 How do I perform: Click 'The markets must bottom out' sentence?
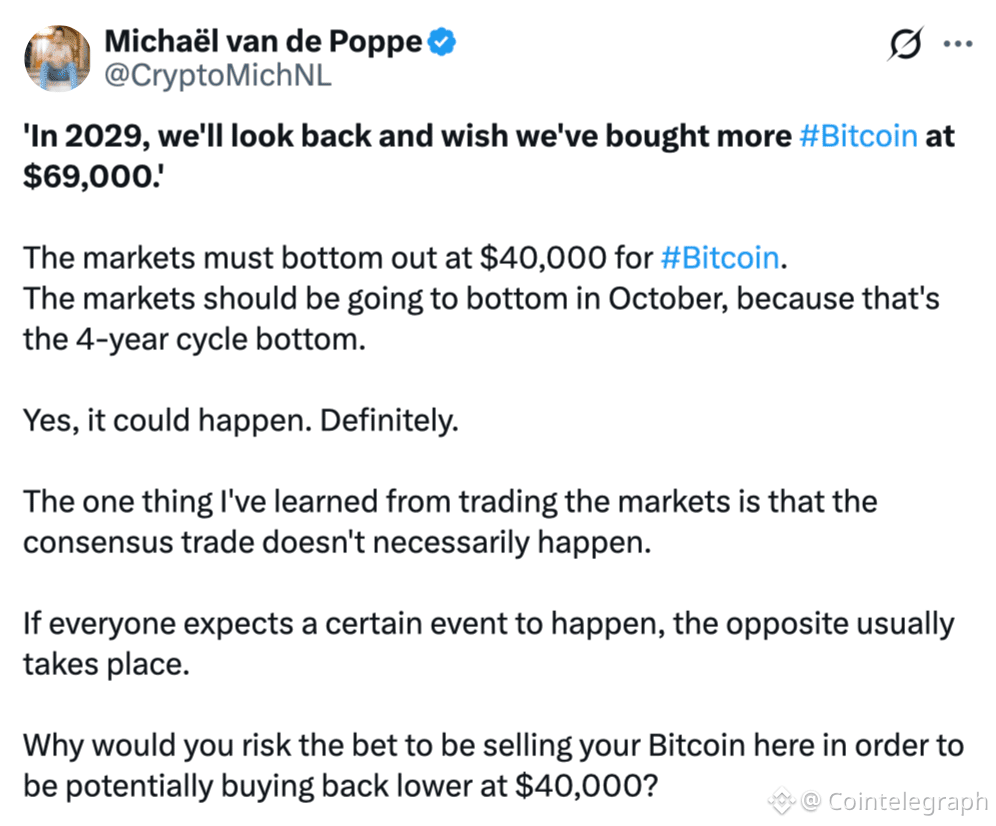405,258
